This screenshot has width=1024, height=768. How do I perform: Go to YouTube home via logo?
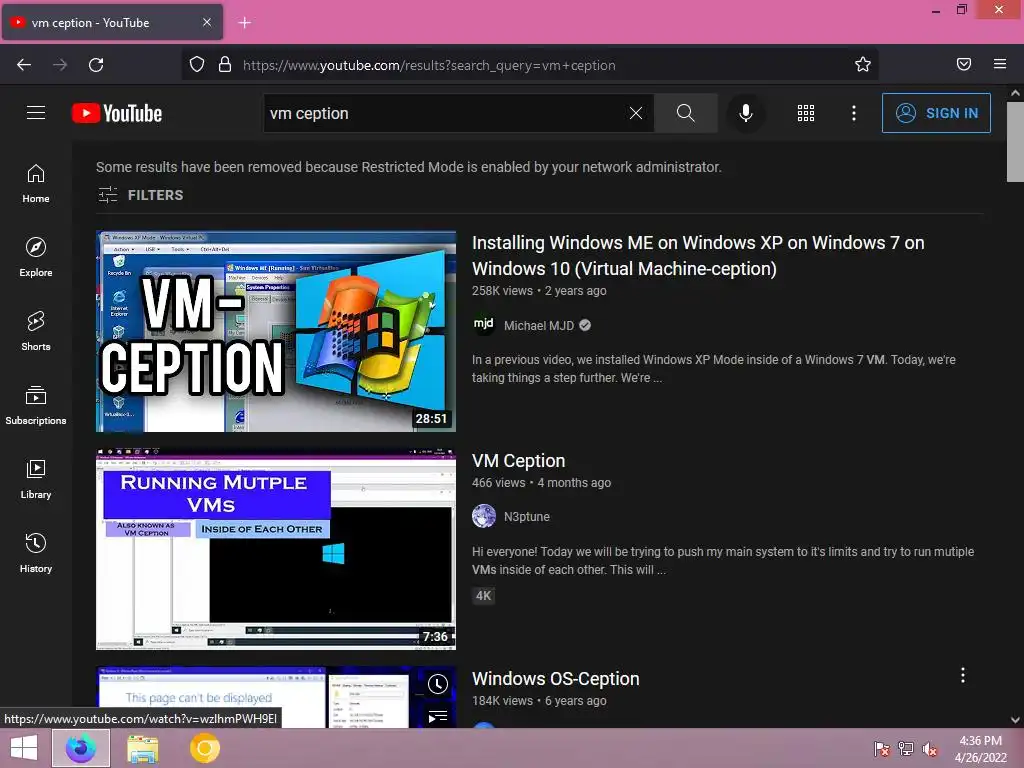[x=117, y=113]
